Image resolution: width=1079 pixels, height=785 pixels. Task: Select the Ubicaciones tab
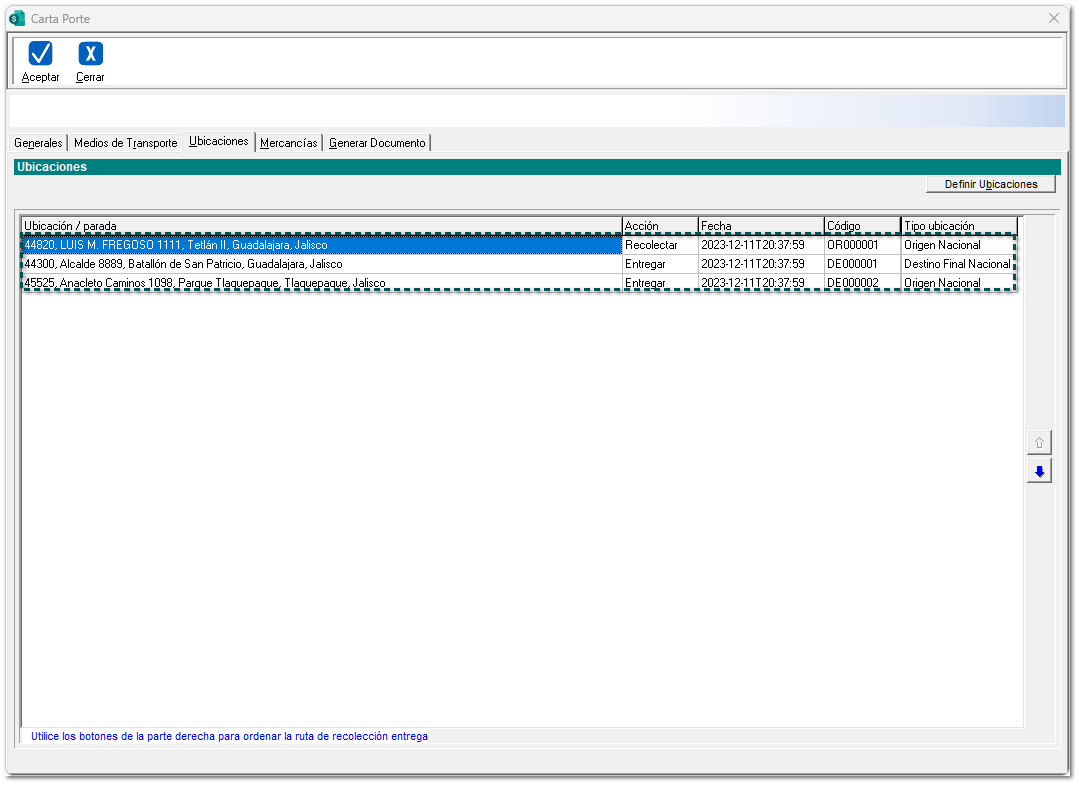point(218,142)
